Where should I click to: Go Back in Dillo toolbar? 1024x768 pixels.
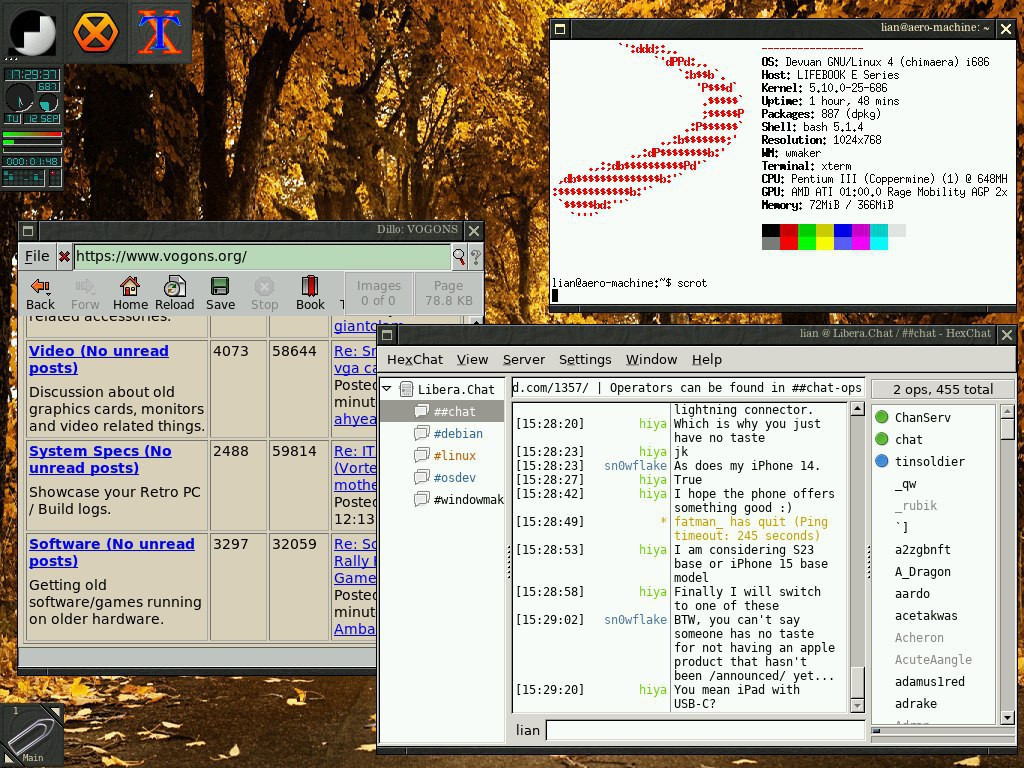40,293
